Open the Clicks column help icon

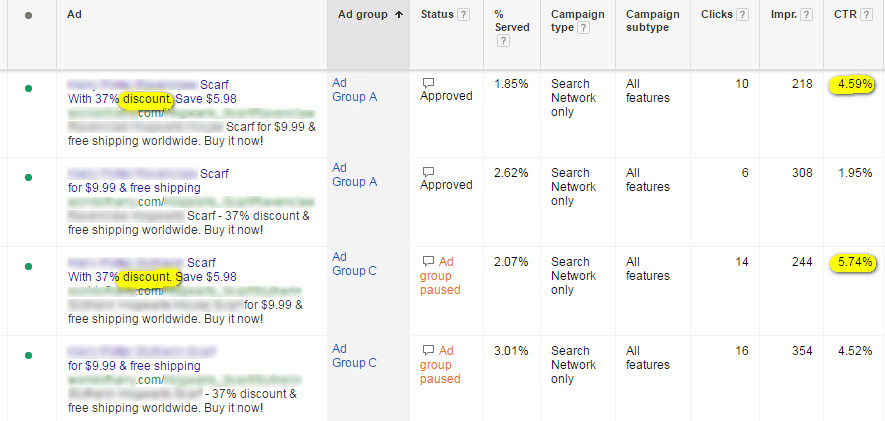click(x=743, y=15)
